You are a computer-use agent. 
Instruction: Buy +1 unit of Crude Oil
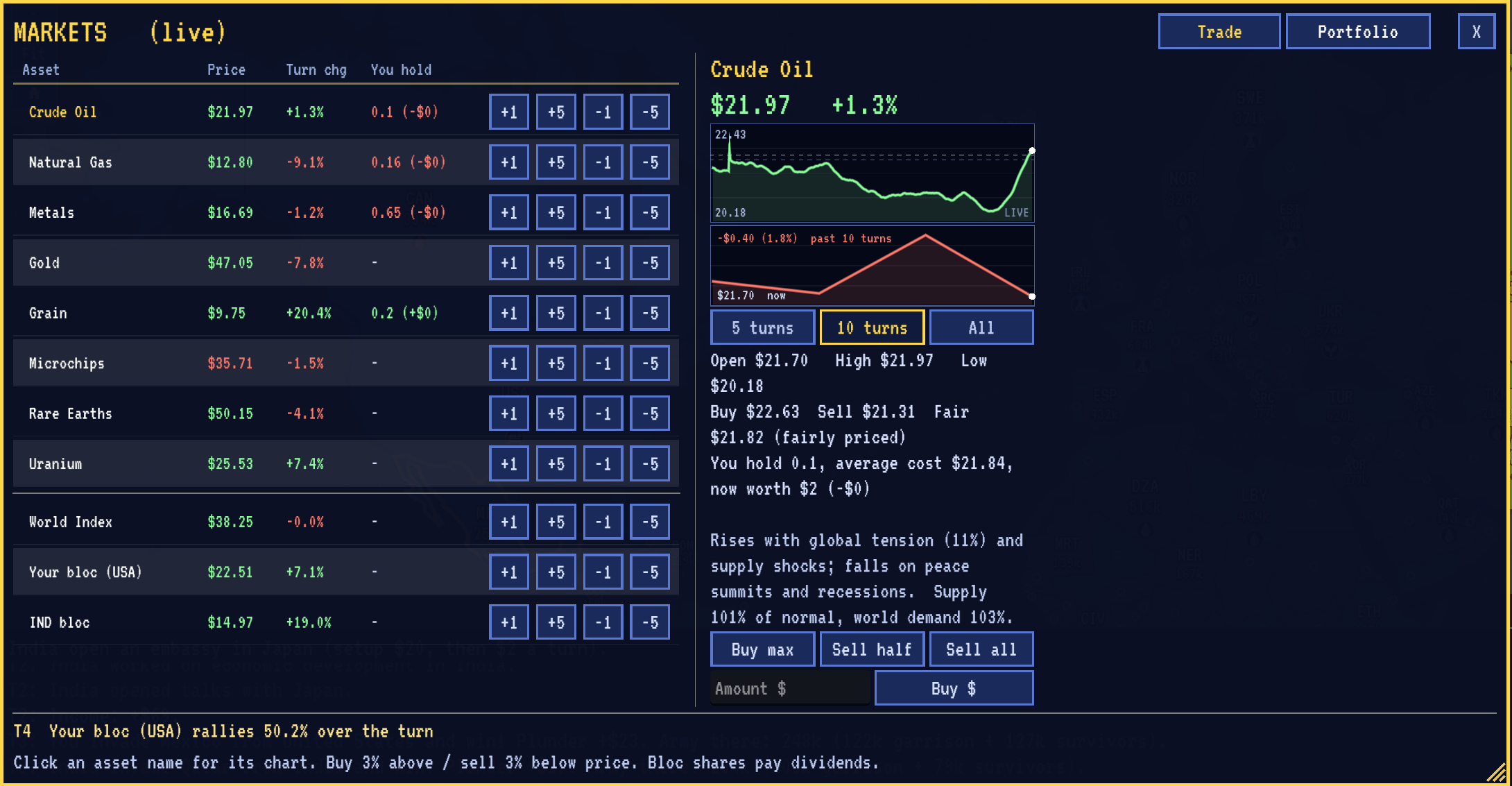tap(508, 112)
